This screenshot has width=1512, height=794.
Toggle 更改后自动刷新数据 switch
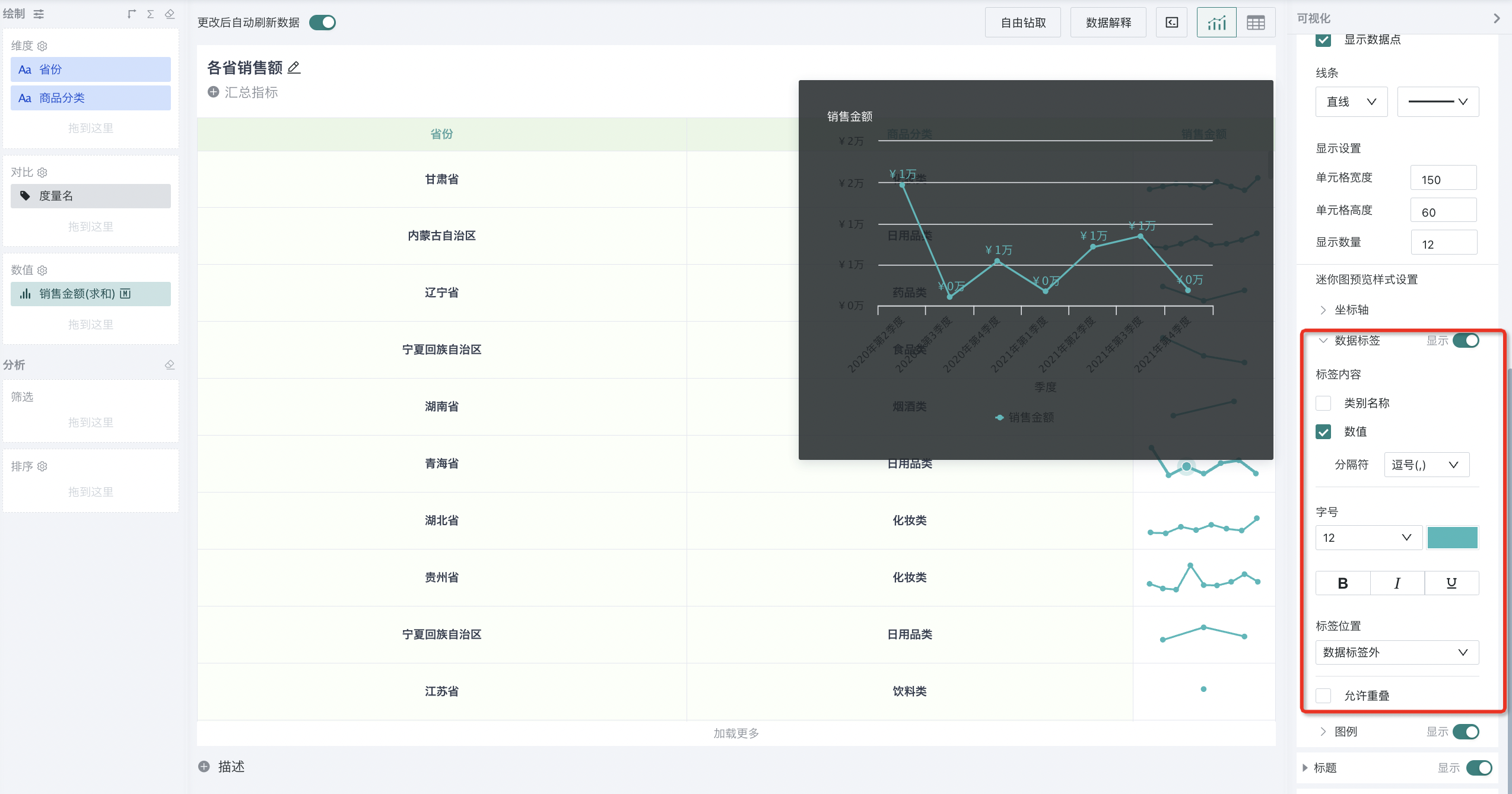coord(322,23)
